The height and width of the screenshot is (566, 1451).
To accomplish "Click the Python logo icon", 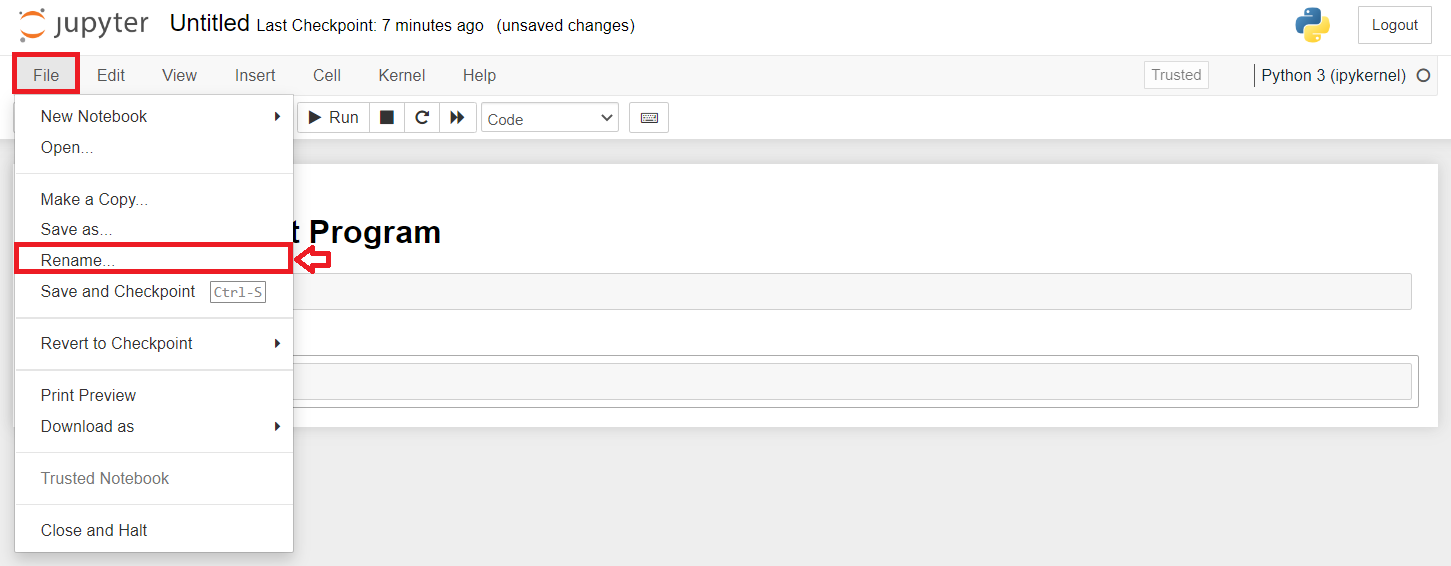I will pyautogui.click(x=1312, y=25).
